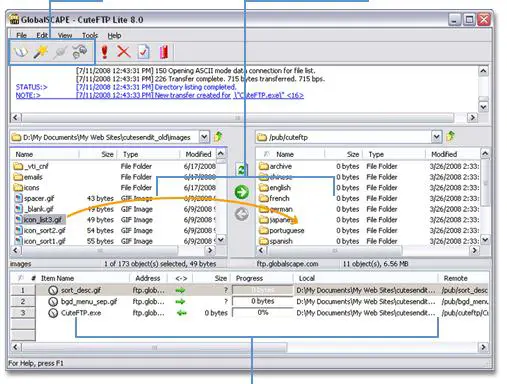Select queue row 2 bgd_menu_sep.gif
The height and width of the screenshot is (384, 507).
pyautogui.click(x=250, y=301)
